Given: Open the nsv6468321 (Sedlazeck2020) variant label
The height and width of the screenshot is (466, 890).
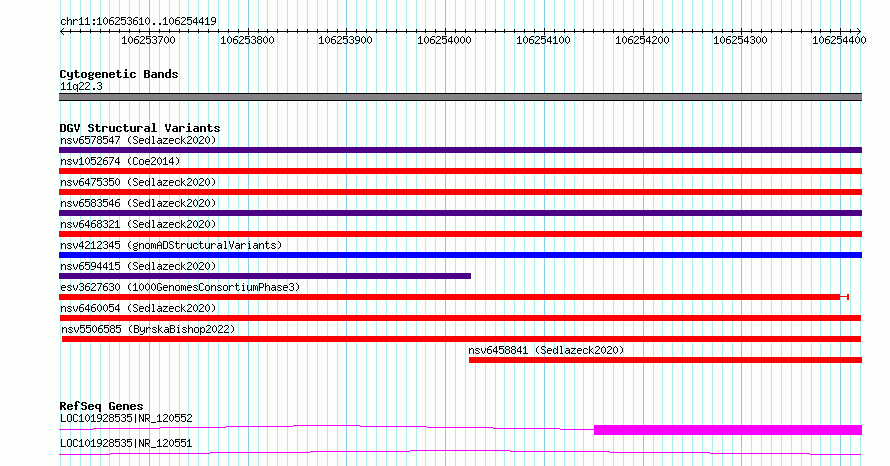Looking at the screenshot, I should pyautogui.click(x=138, y=224).
